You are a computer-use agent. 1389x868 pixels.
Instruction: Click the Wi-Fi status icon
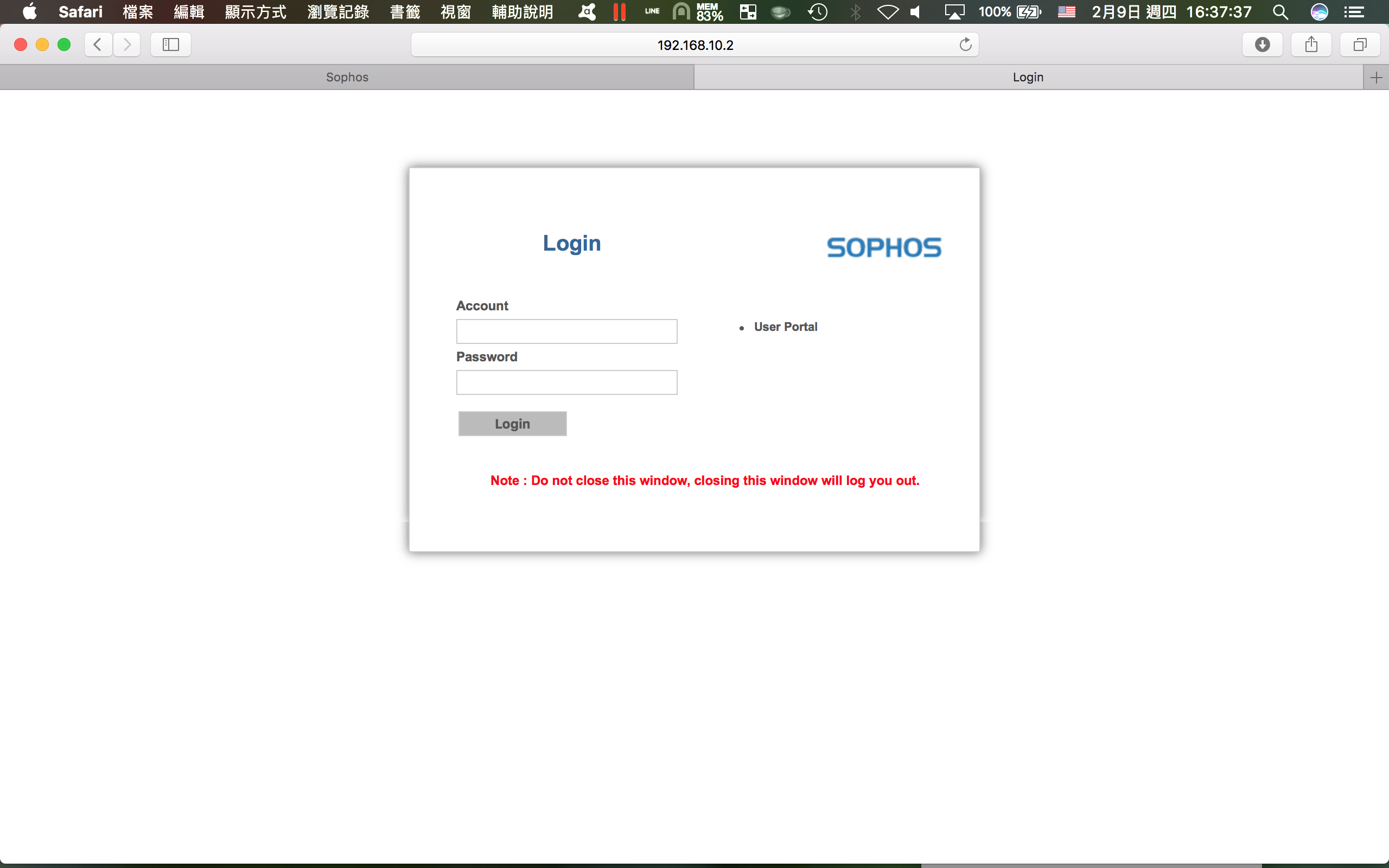(887, 11)
